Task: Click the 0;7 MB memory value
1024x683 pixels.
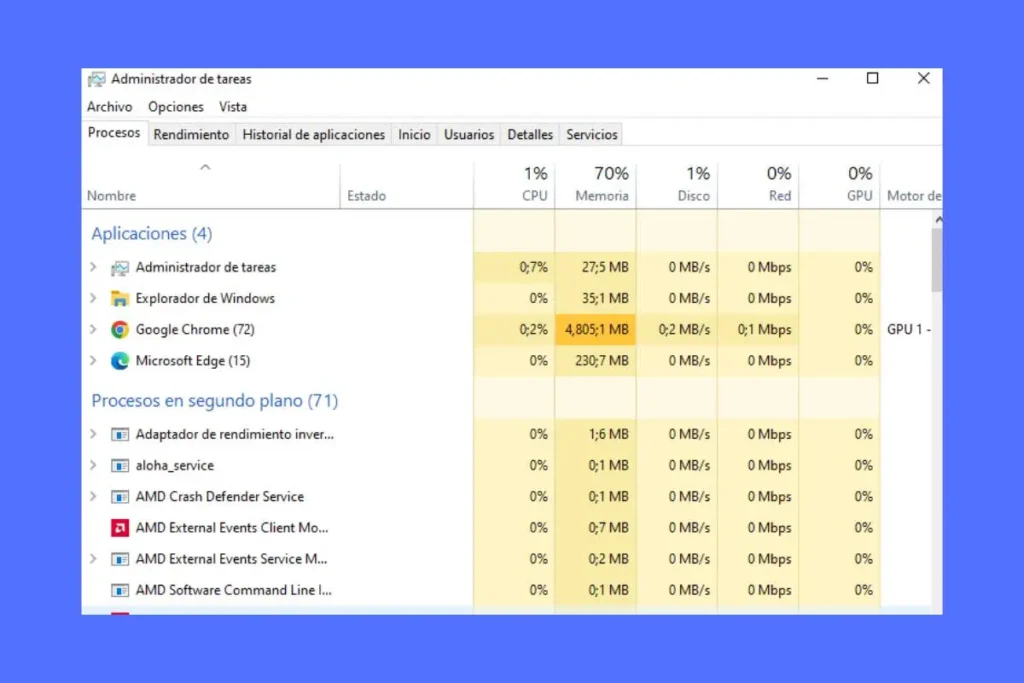Action: (x=608, y=528)
